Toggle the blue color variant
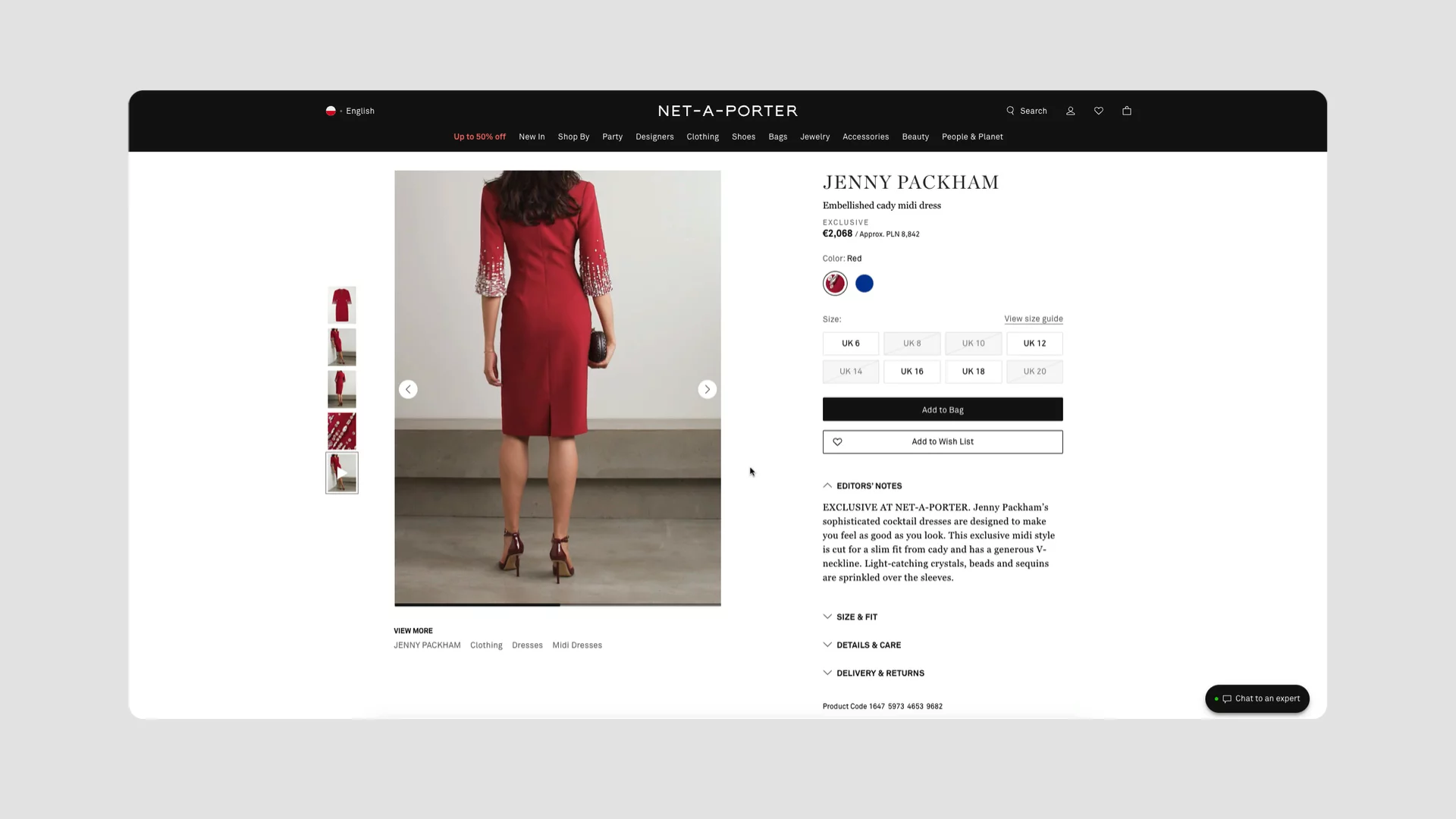The height and width of the screenshot is (819, 1456). [864, 282]
